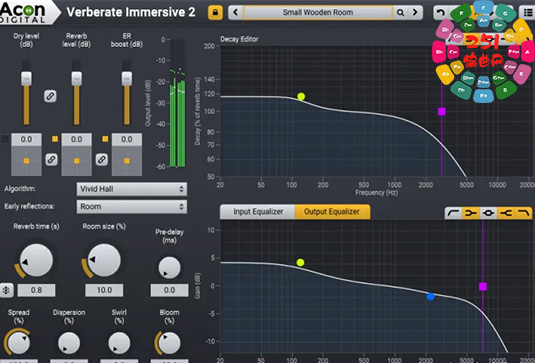This screenshot has width=535, height=363.
Task: Click the green output level meter
Action: point(177,103)
